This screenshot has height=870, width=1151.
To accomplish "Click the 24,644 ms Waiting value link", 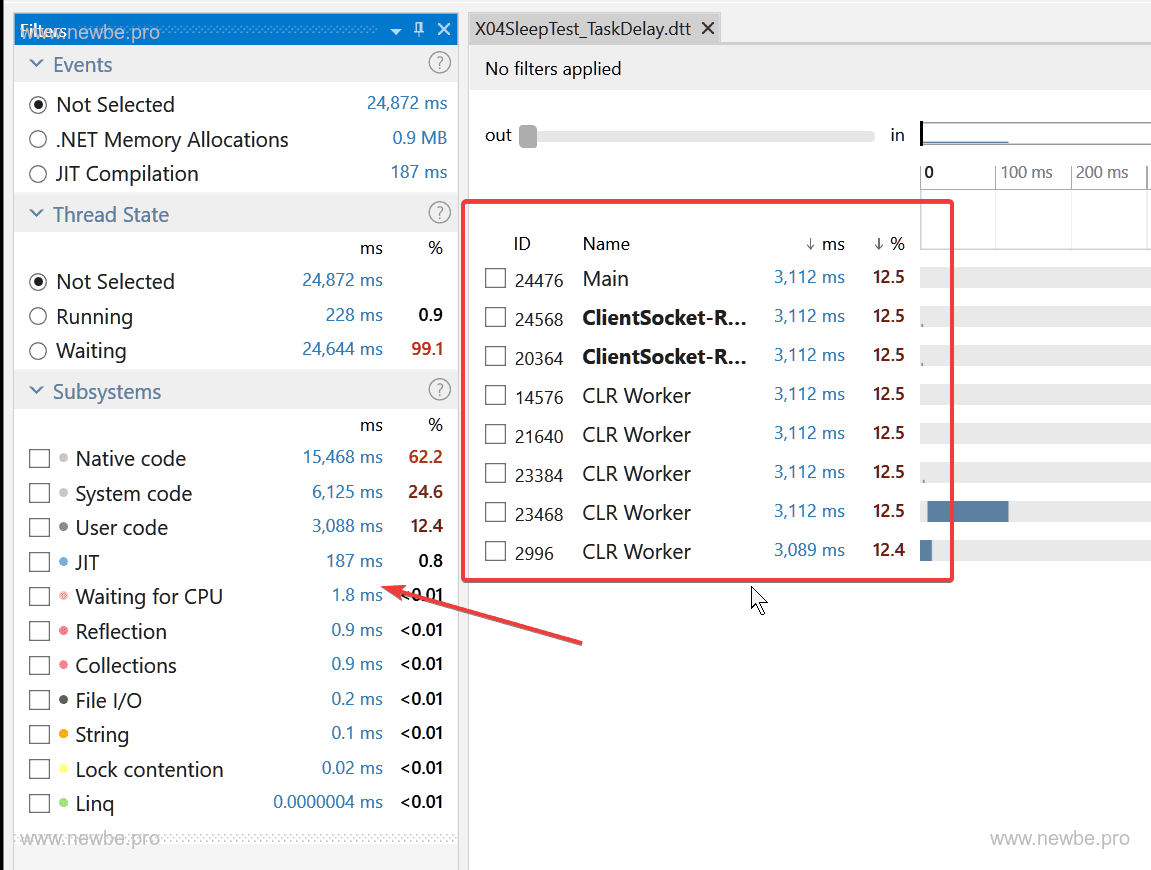I will tap(342, 349).
